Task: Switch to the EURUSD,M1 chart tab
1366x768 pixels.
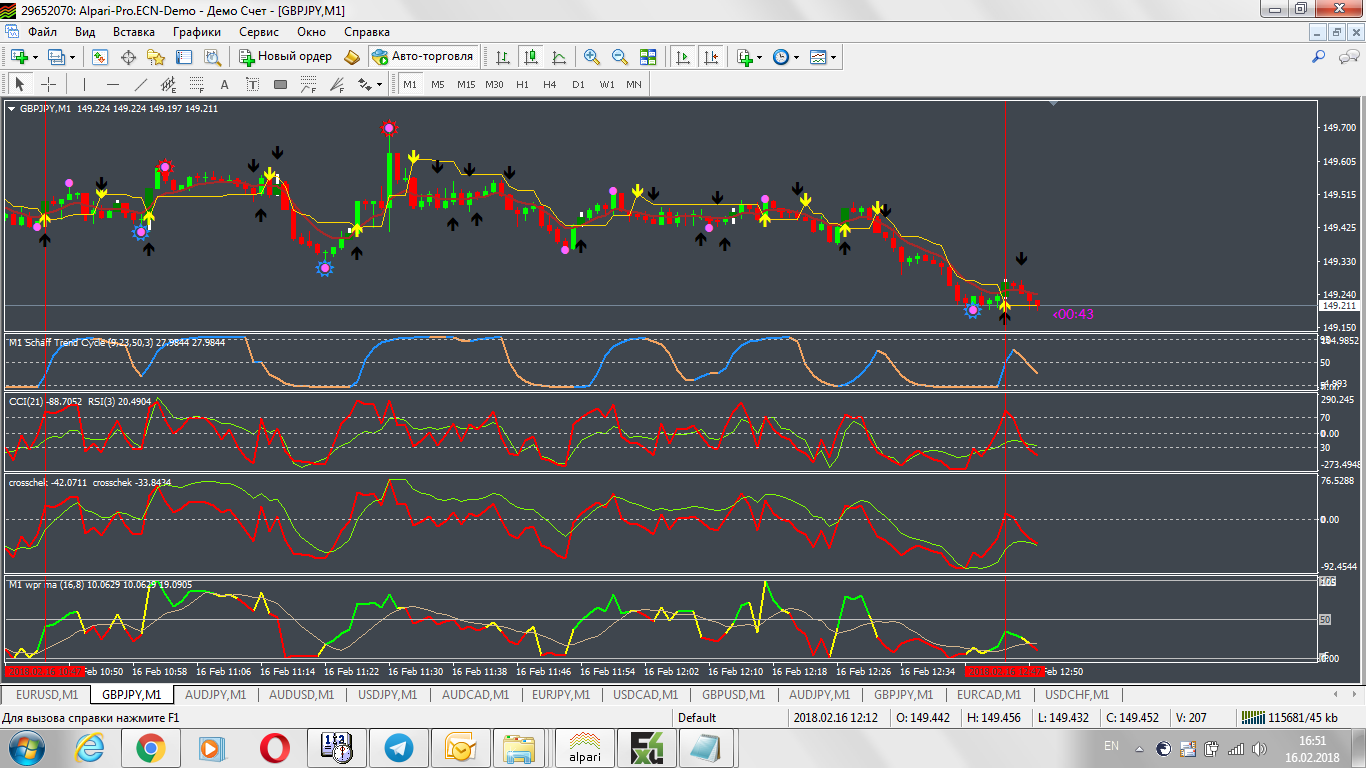Action: coord(46,694)
